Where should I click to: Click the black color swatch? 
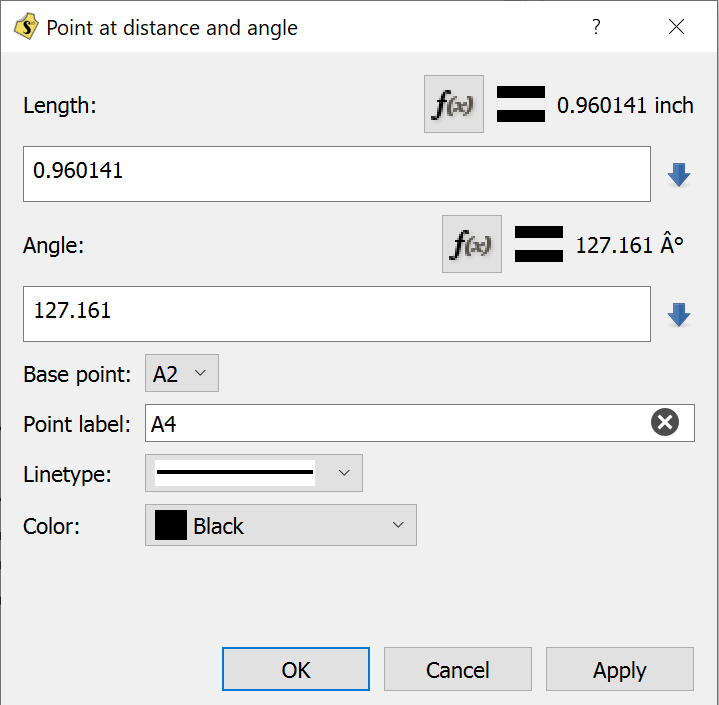171,525
